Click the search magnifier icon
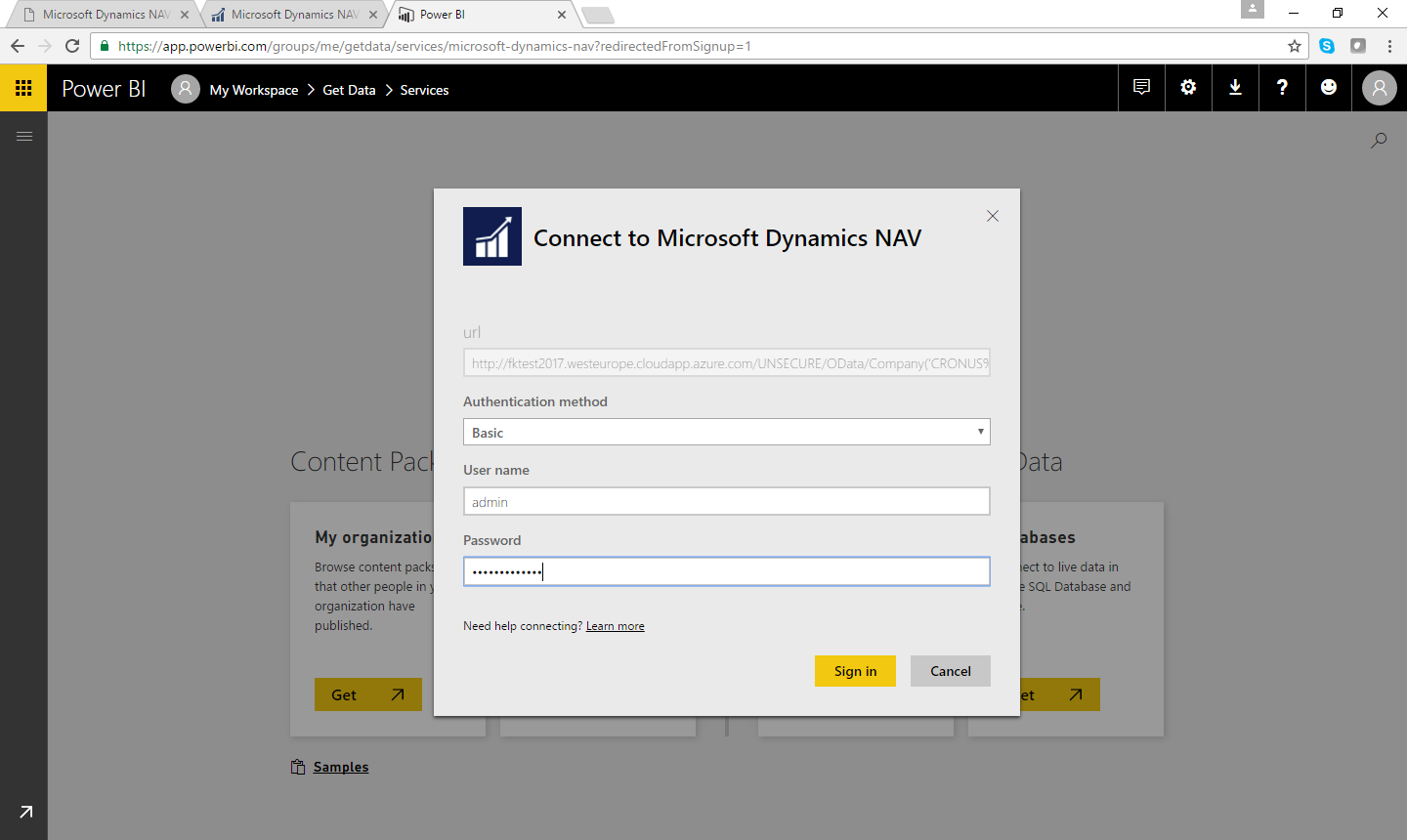Screen dimensions: 1407x840 [x=1379, y=141]
